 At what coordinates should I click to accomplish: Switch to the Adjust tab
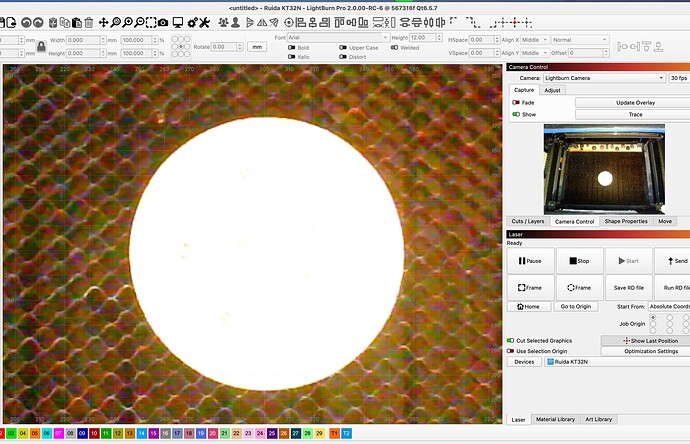(x=552, y=90)
